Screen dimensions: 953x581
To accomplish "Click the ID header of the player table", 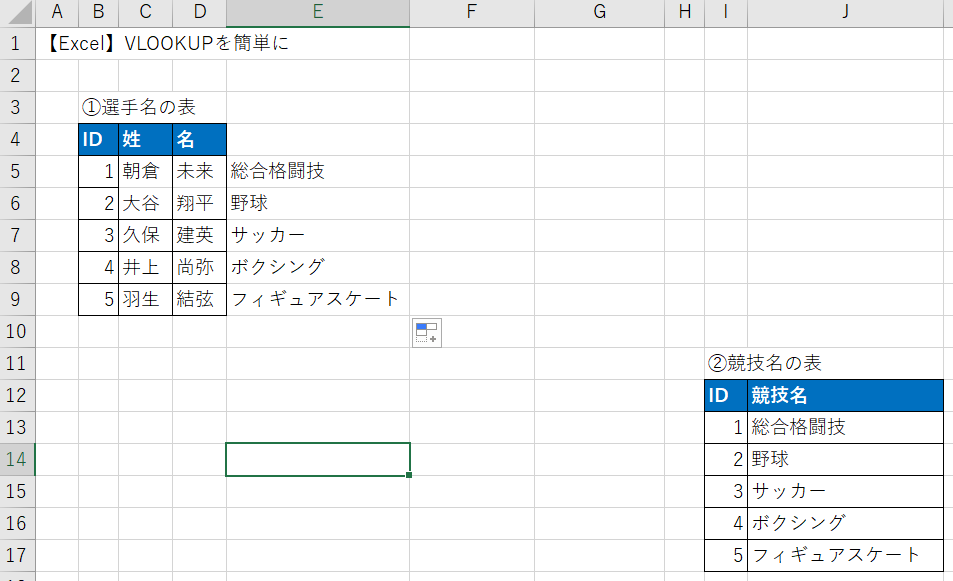I will pyautogui.click(x=98, y=140).
